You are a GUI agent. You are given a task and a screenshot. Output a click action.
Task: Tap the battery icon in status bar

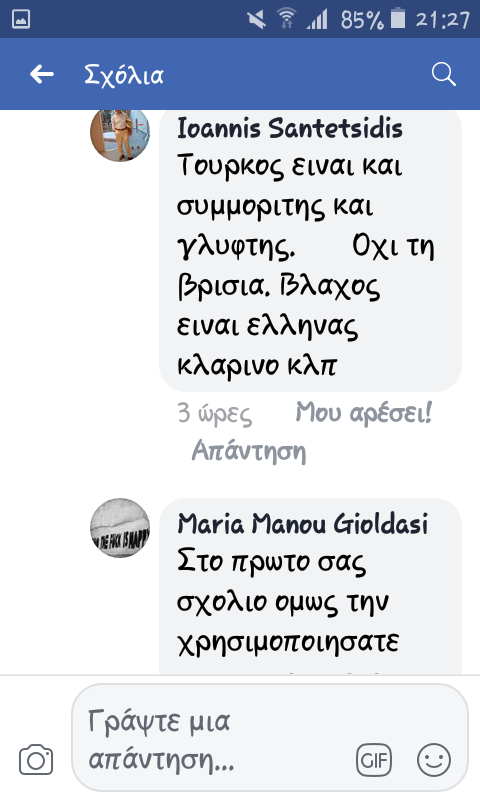point(398,19)
